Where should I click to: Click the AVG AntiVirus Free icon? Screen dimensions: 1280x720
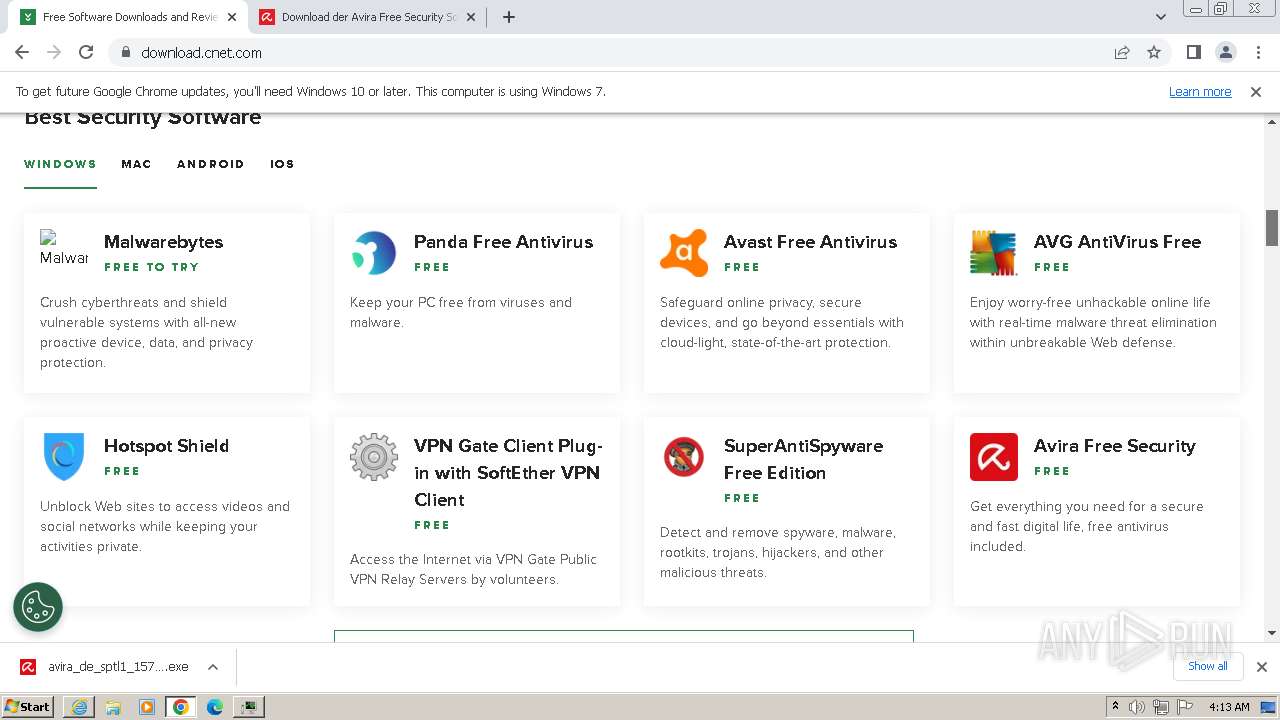pyautogui.click(x=994, y=253)
